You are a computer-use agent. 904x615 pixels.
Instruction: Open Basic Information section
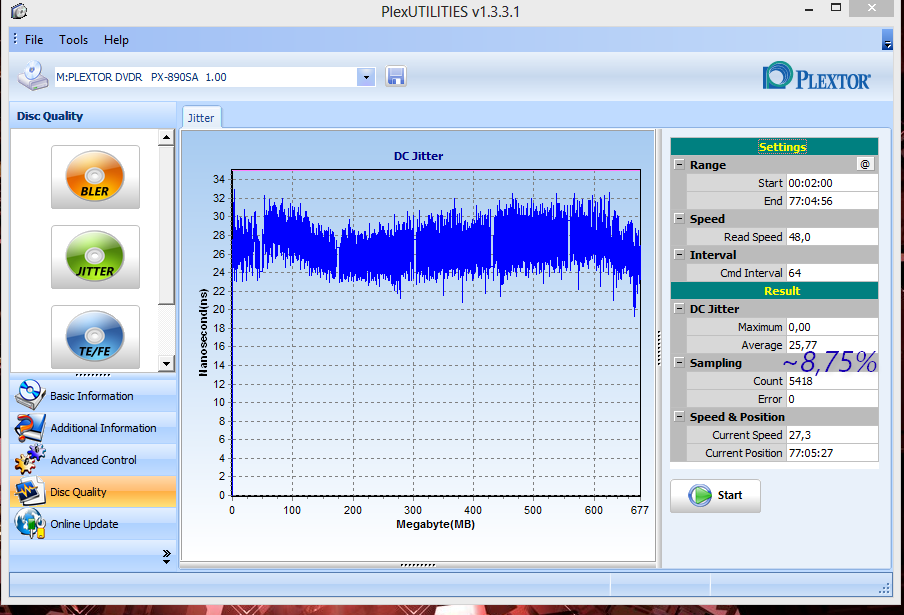point(93,396)
